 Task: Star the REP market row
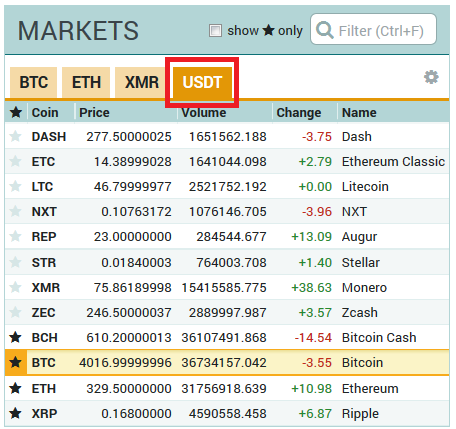pos(15,237)
